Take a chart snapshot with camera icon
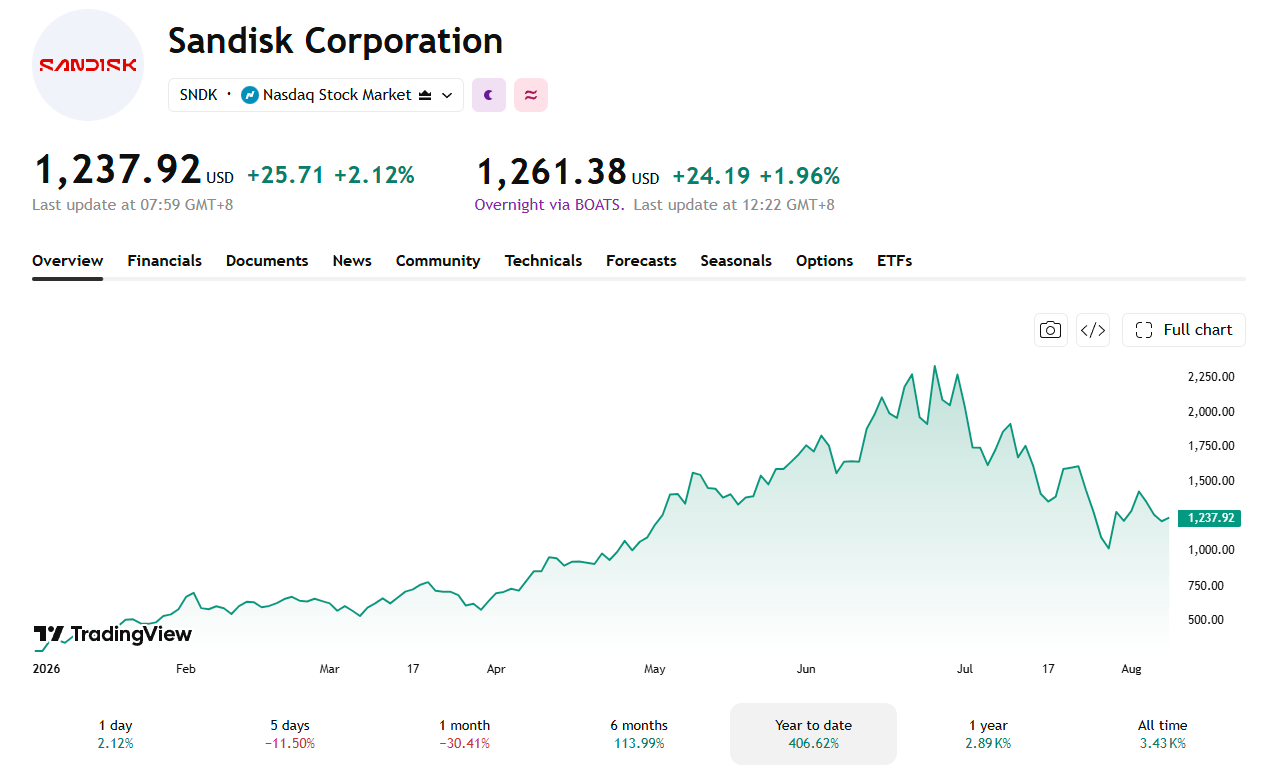Image resolution: width=1278 pixels, height=772 pixels. (1050, 330)
